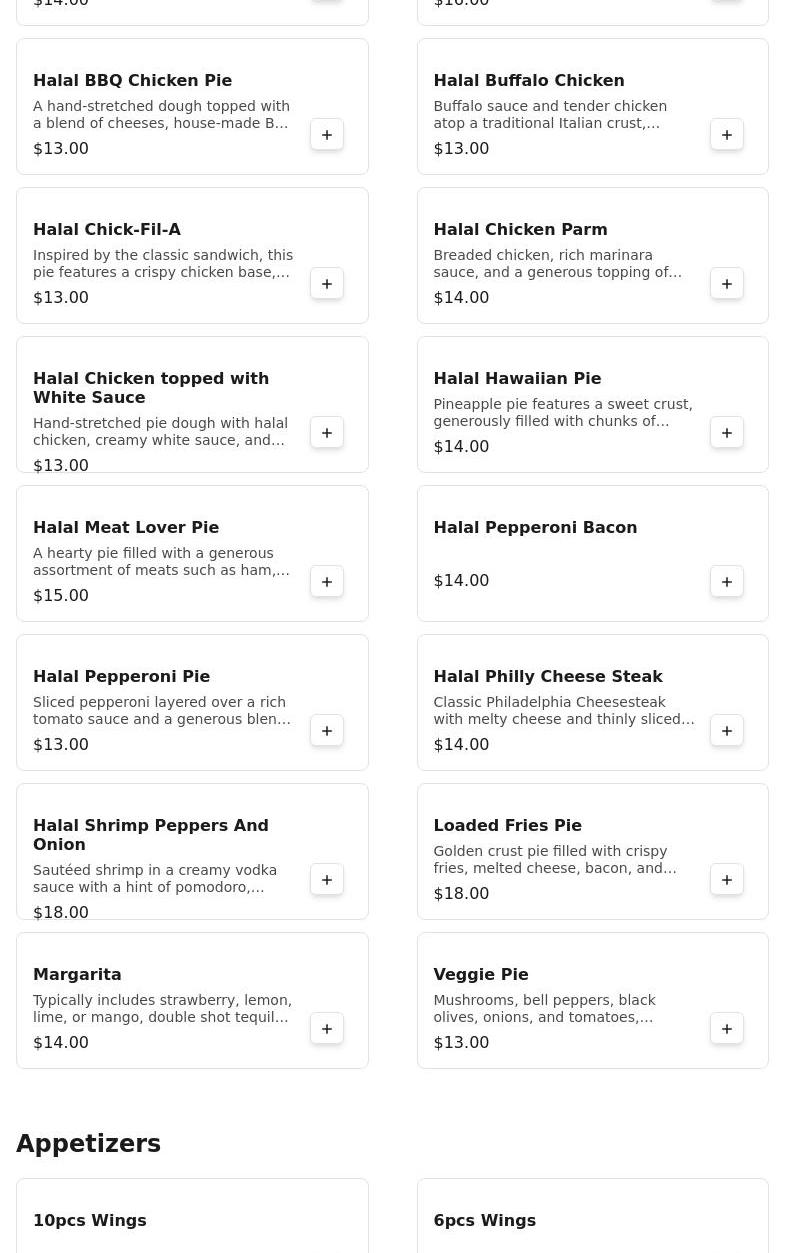Select the 10pcs Wings appetizer card
The image size is (785, 1253).
pyautogui.click(x=192, y=1220)
